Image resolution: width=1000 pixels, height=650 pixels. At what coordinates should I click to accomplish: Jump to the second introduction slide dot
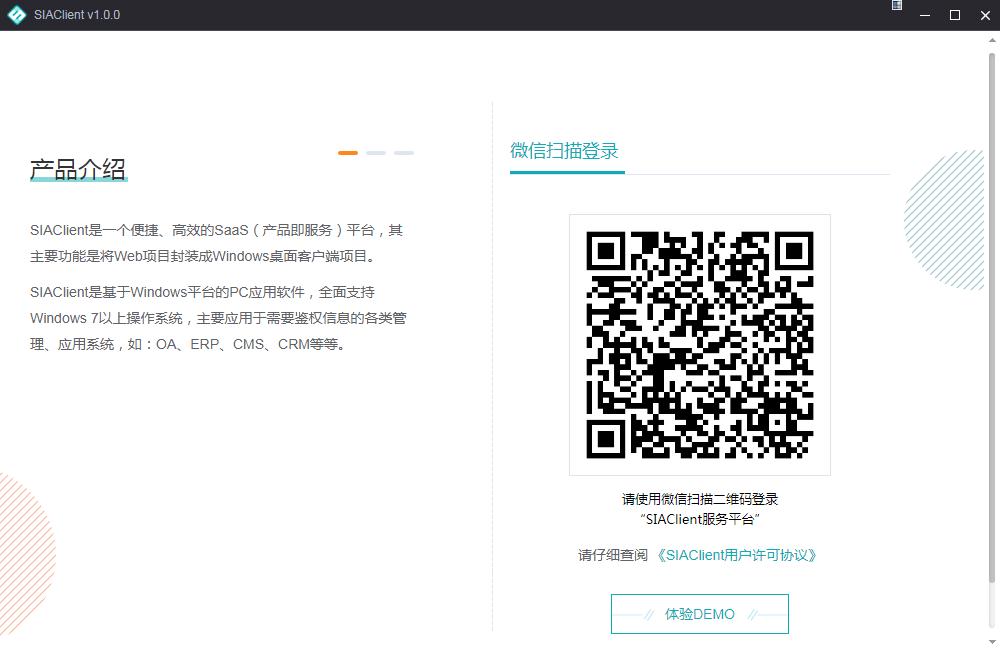pos(376,152)
